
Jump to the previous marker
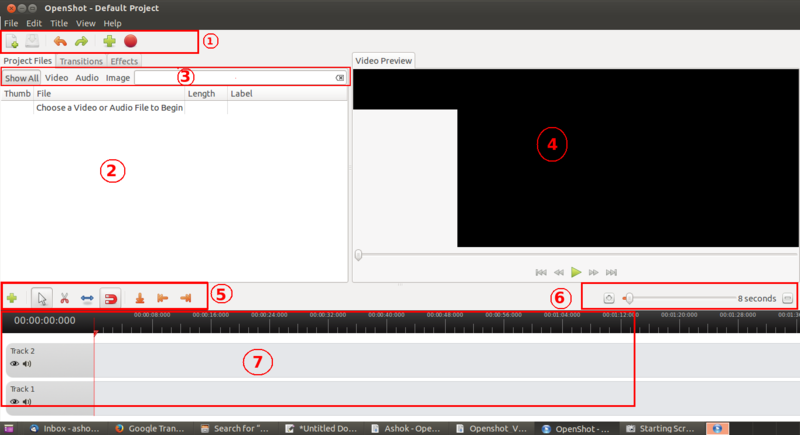(163, 298)
